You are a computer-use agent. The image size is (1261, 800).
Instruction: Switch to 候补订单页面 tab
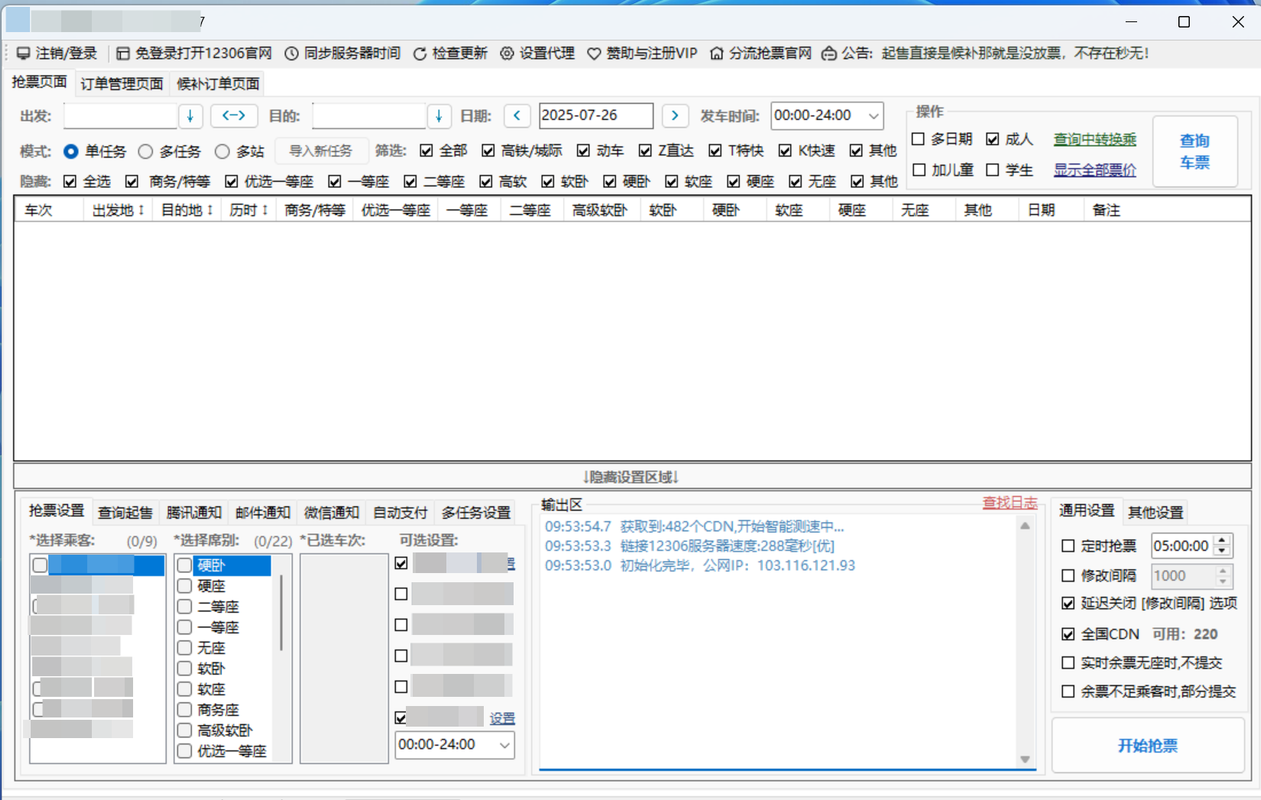[x=218, y=84]
